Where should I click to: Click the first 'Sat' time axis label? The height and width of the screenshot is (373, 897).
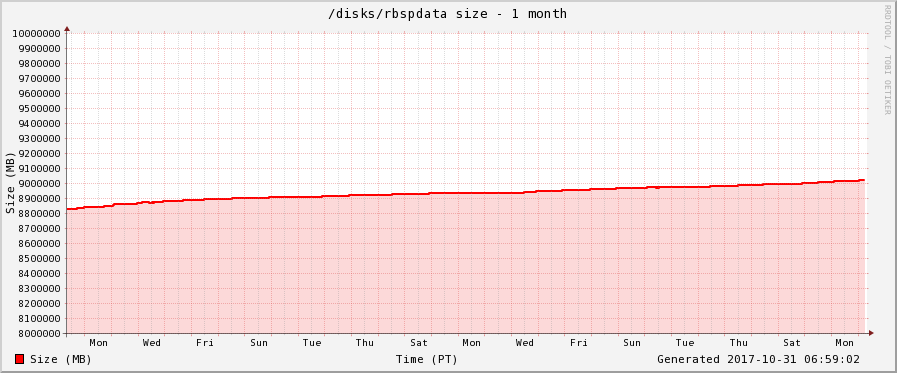[x=419, y=343]
